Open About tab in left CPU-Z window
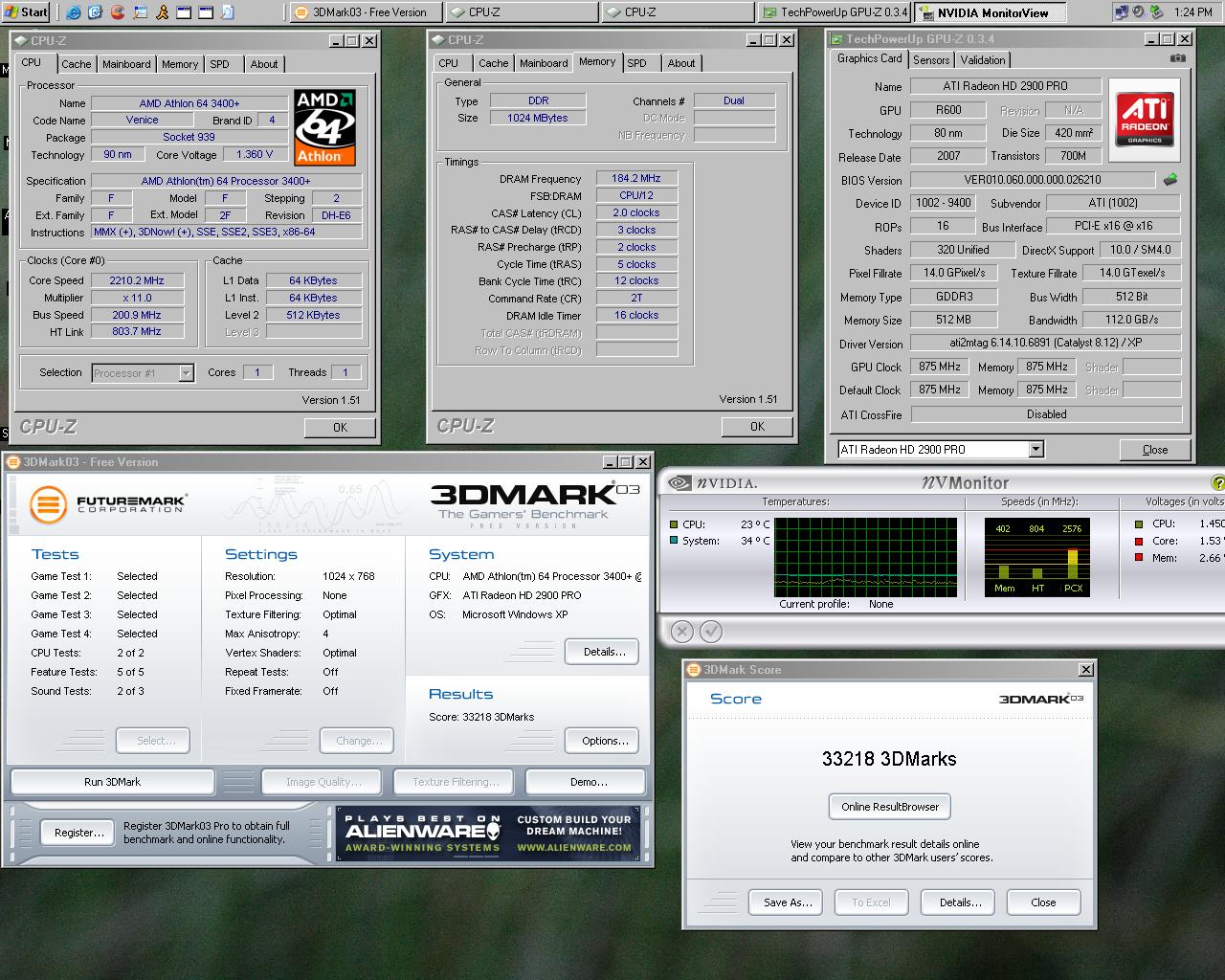Image resolution: width=1225 pixels, height=980 pixels. 264,64
